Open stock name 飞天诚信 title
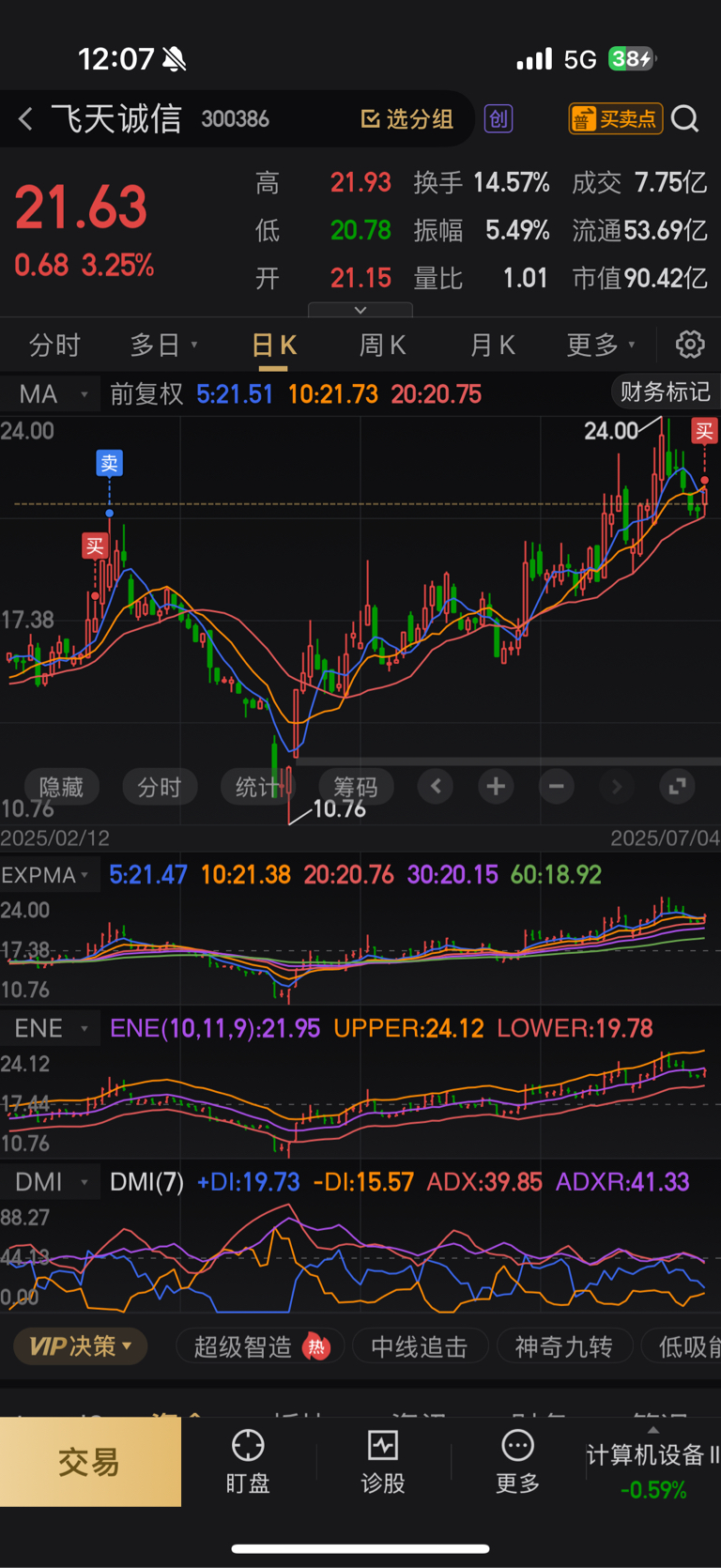Screen dimensions: 721x1568 (116, 119)
